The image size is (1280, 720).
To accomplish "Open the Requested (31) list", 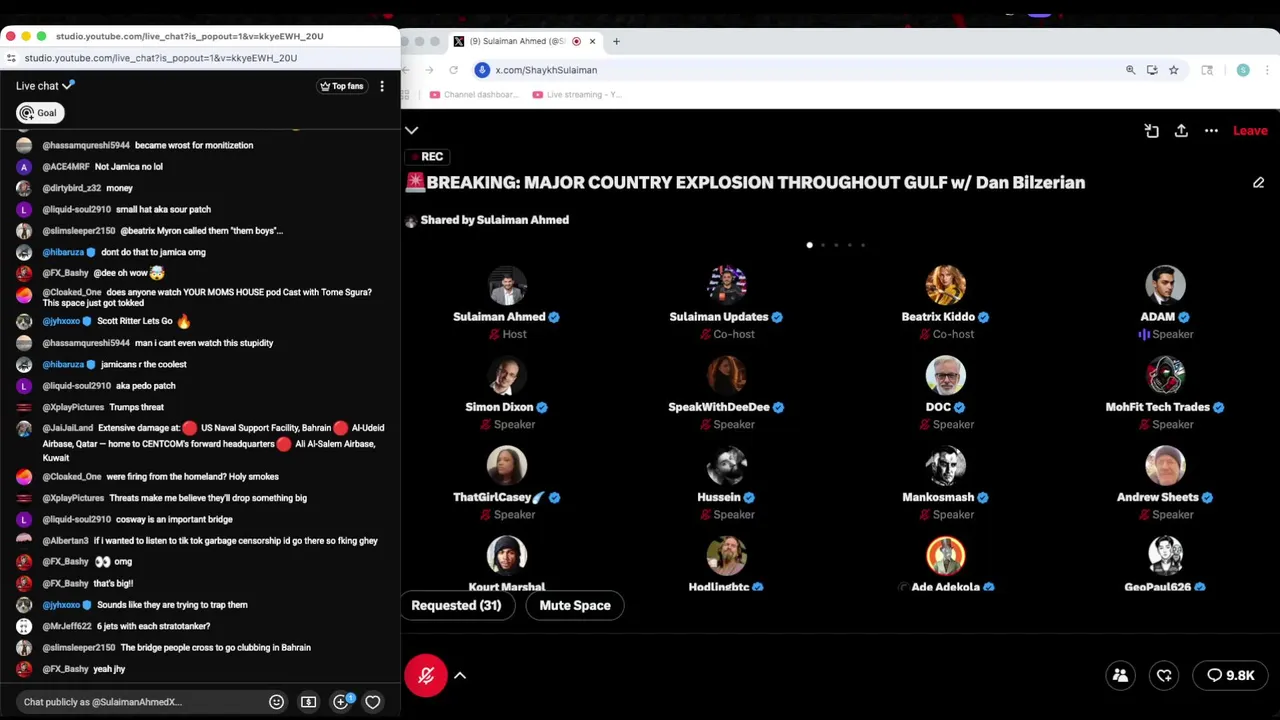I will (456, 605).
